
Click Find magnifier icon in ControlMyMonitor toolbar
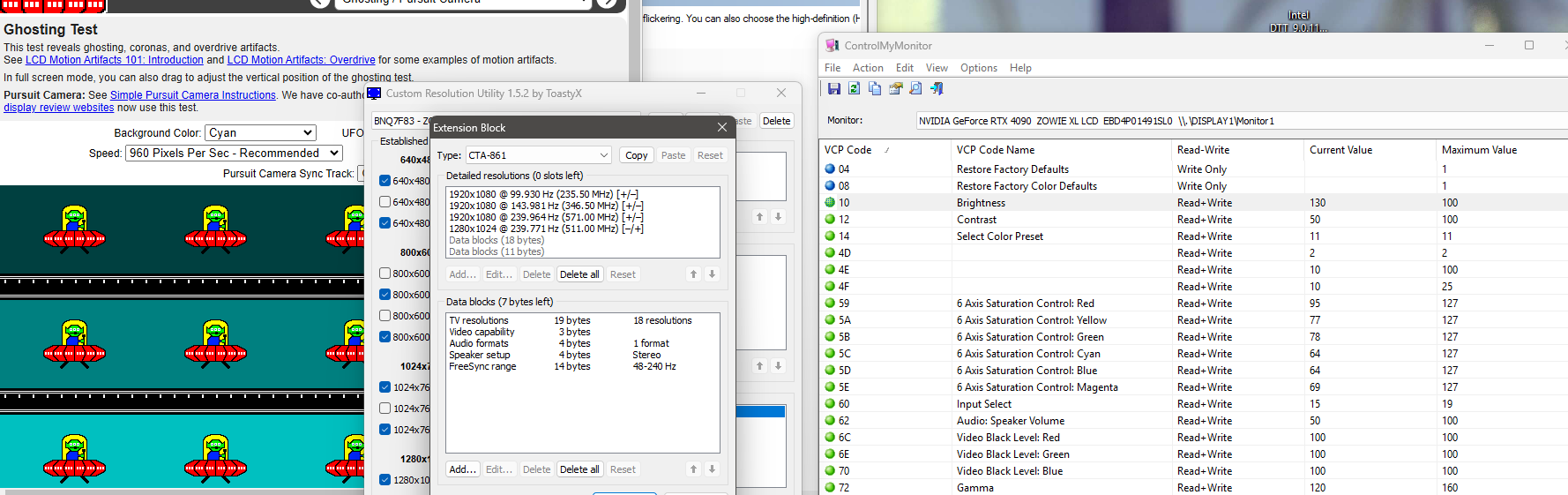[x=915, y=88]
